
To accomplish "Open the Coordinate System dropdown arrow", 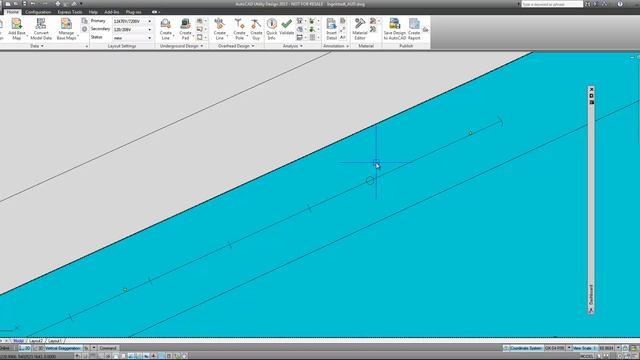I will tap(569, 348).
